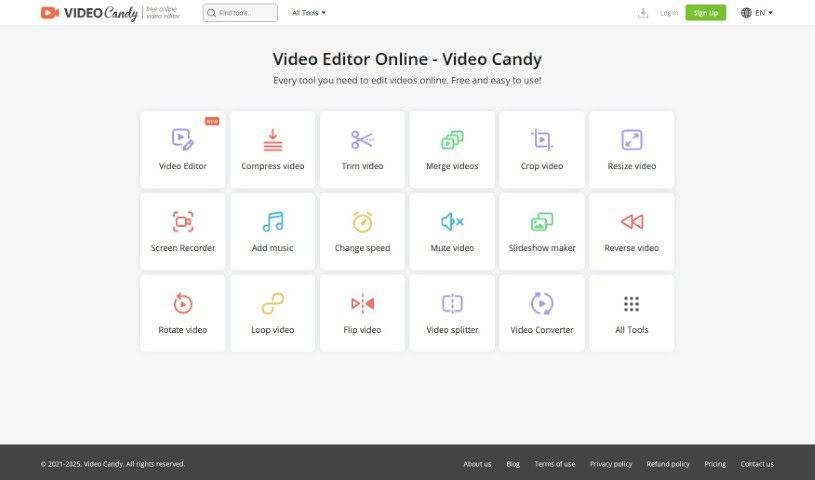The height and width of the screenshot is (480, 815).
Task: Click the Compress video download-arrow icon
Action: (272, 140)
